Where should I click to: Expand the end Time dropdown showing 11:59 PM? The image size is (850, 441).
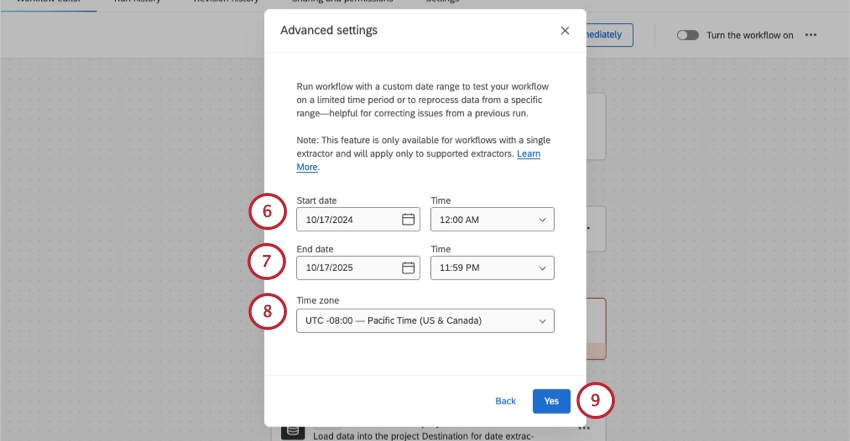coord(492,268)
